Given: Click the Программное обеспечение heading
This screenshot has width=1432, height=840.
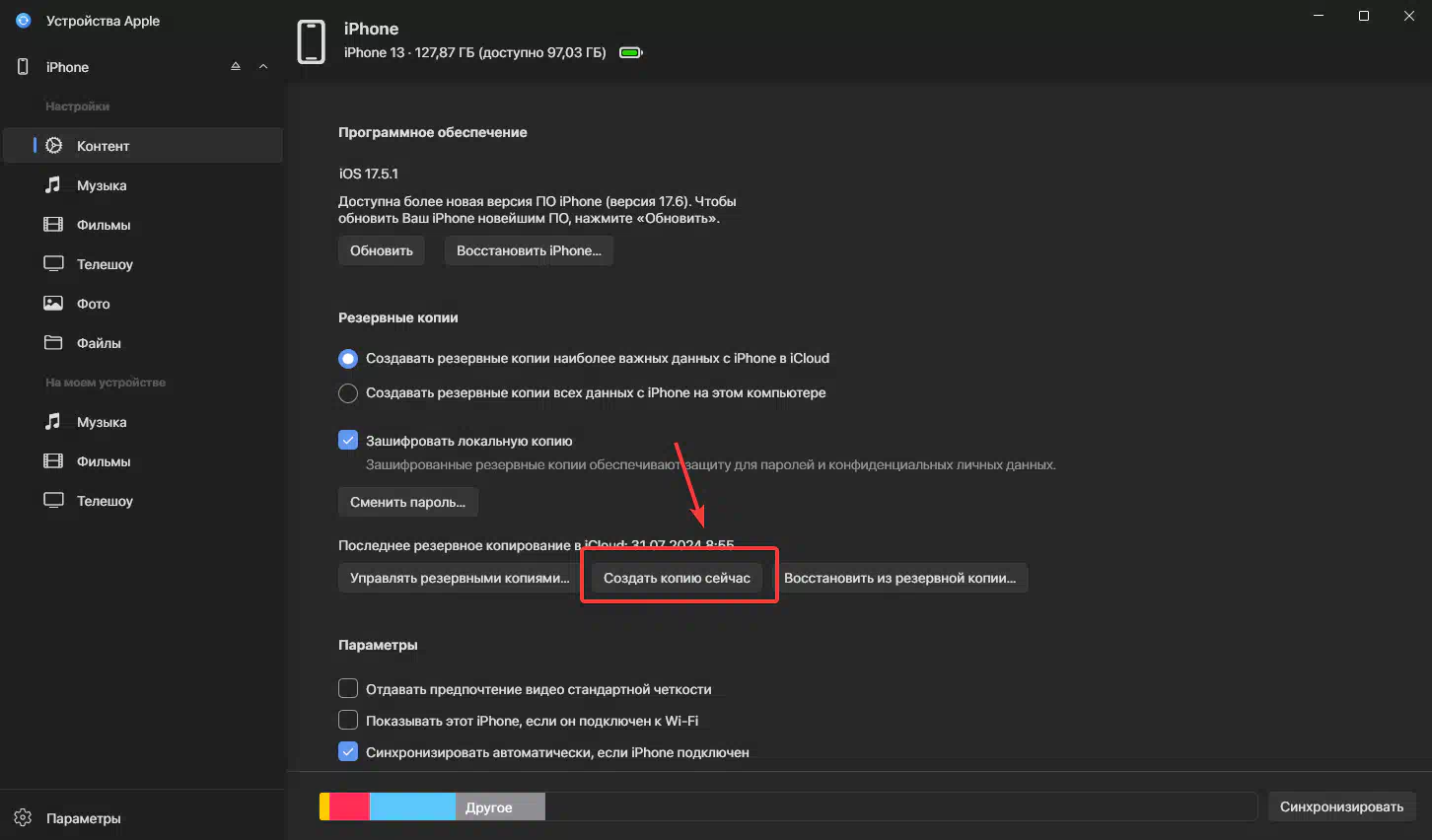Looking at the screenshot, I should [x=433, y=132].
